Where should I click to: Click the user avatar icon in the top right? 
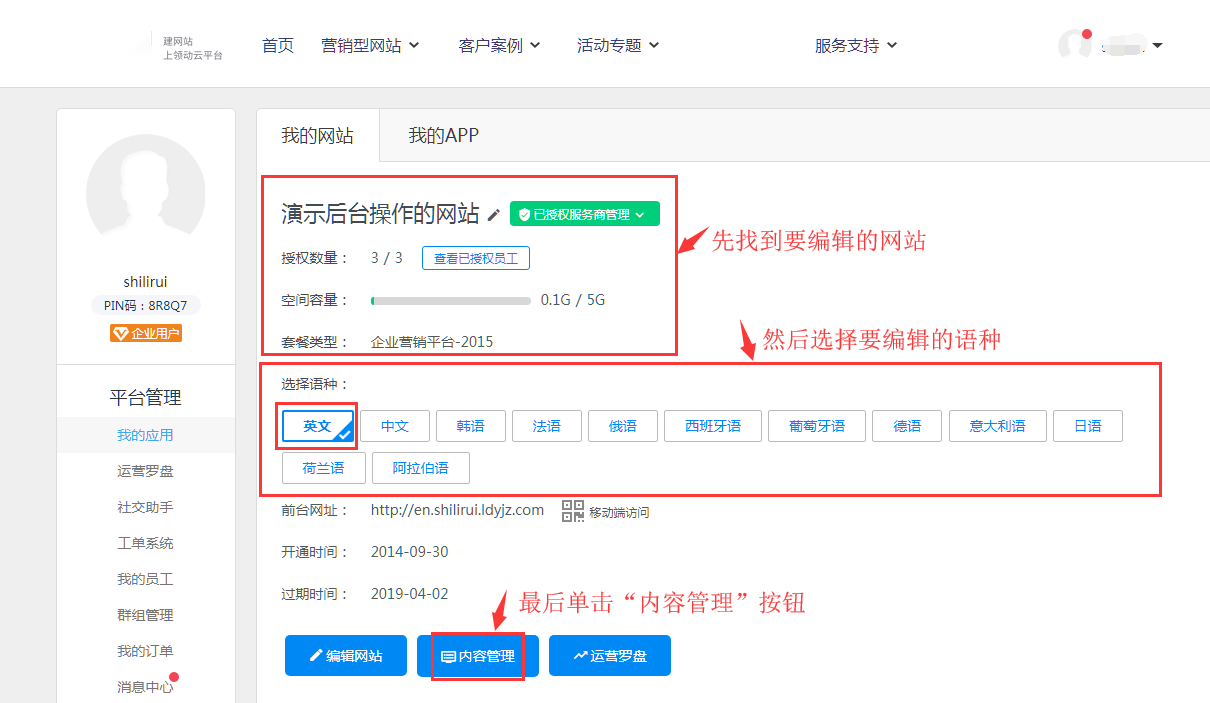point(1075,45)
